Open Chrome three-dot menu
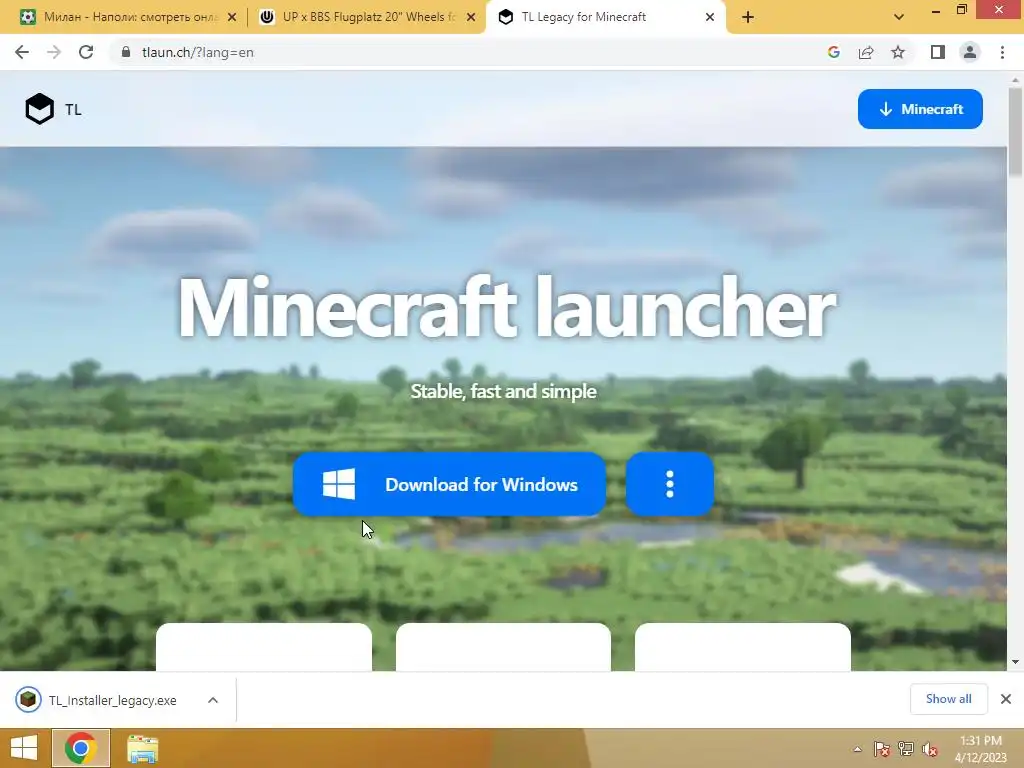The image size is (1024, 768). (1002, 52)
